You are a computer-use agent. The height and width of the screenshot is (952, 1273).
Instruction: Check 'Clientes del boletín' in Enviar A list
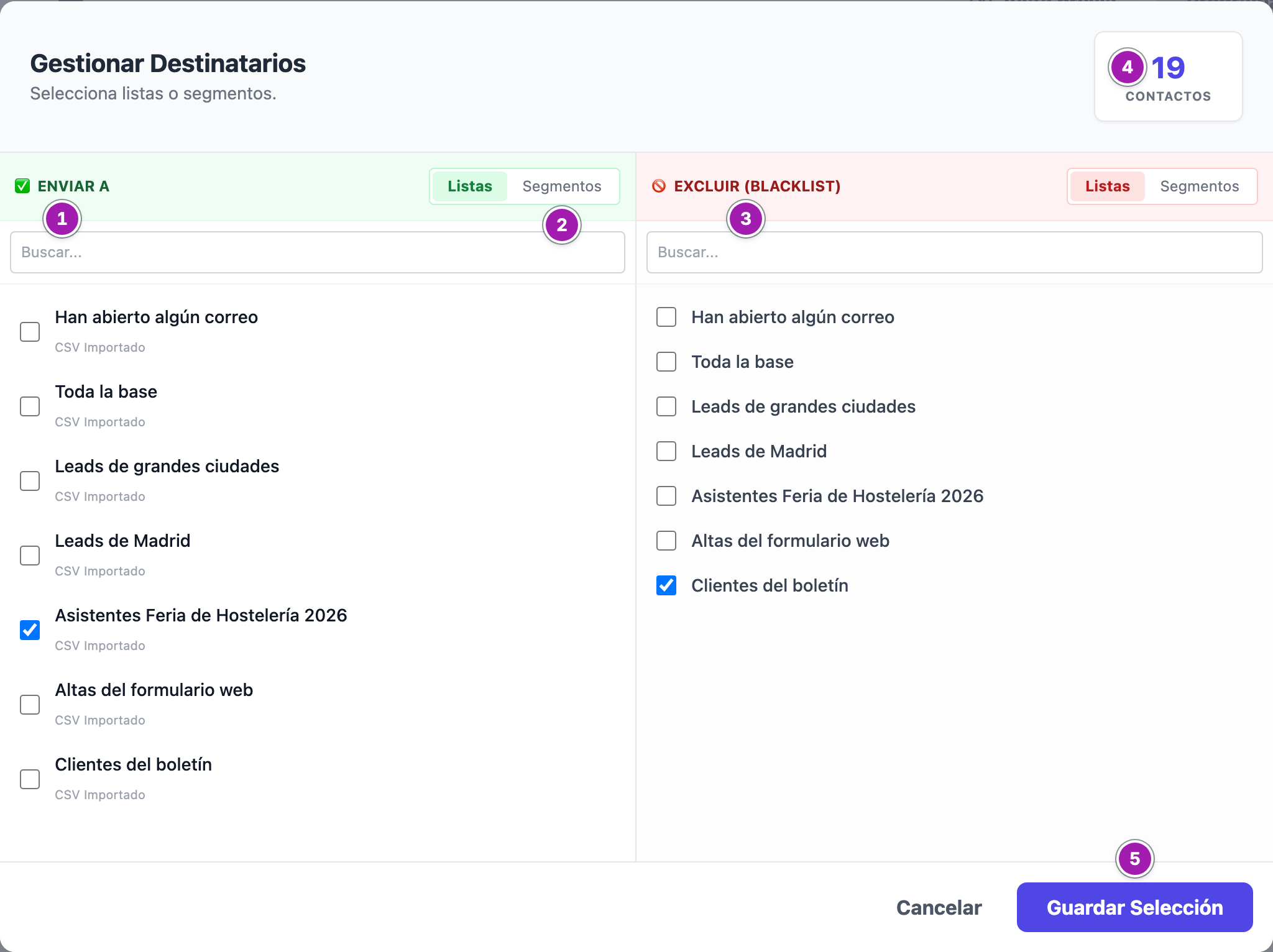pos(30,779)
